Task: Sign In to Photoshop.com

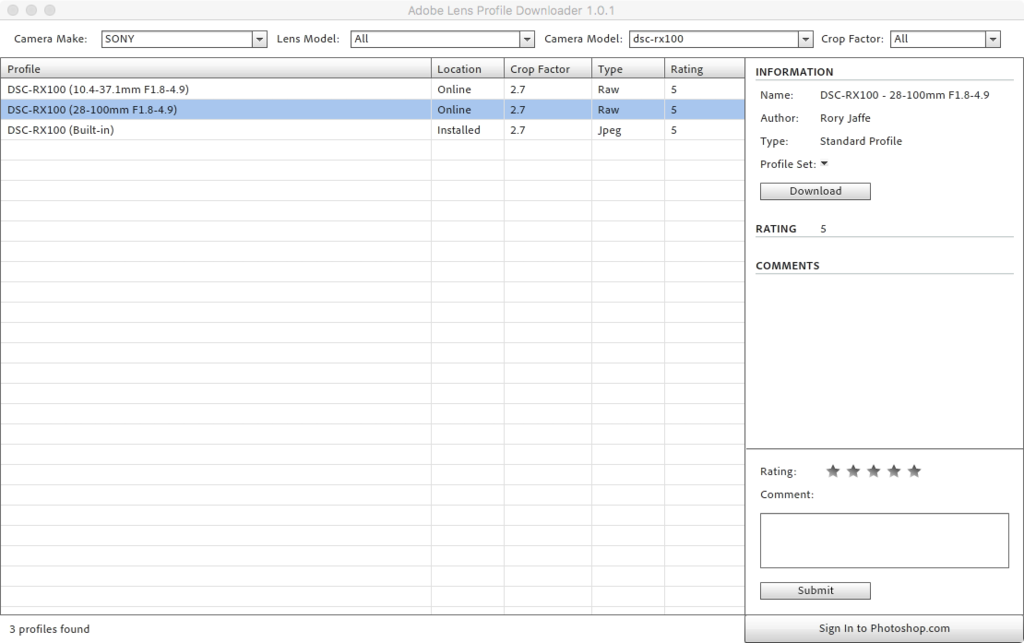Action: (x=884, y=629)
